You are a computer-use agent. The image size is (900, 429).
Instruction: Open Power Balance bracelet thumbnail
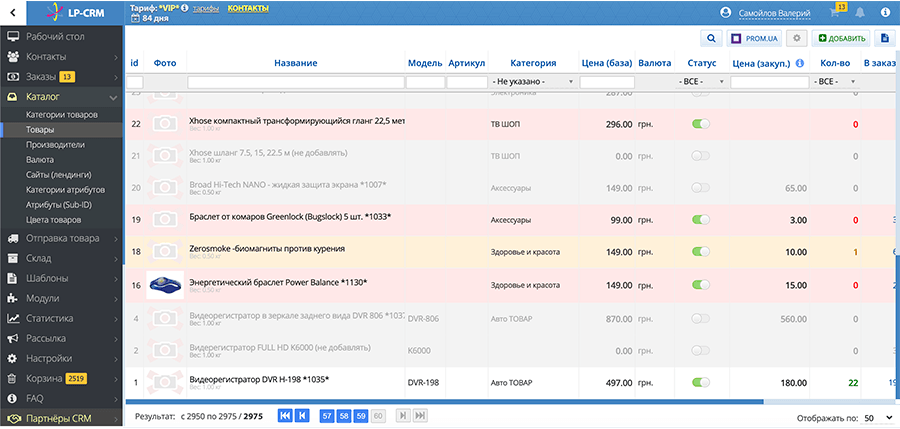(165, 284)
